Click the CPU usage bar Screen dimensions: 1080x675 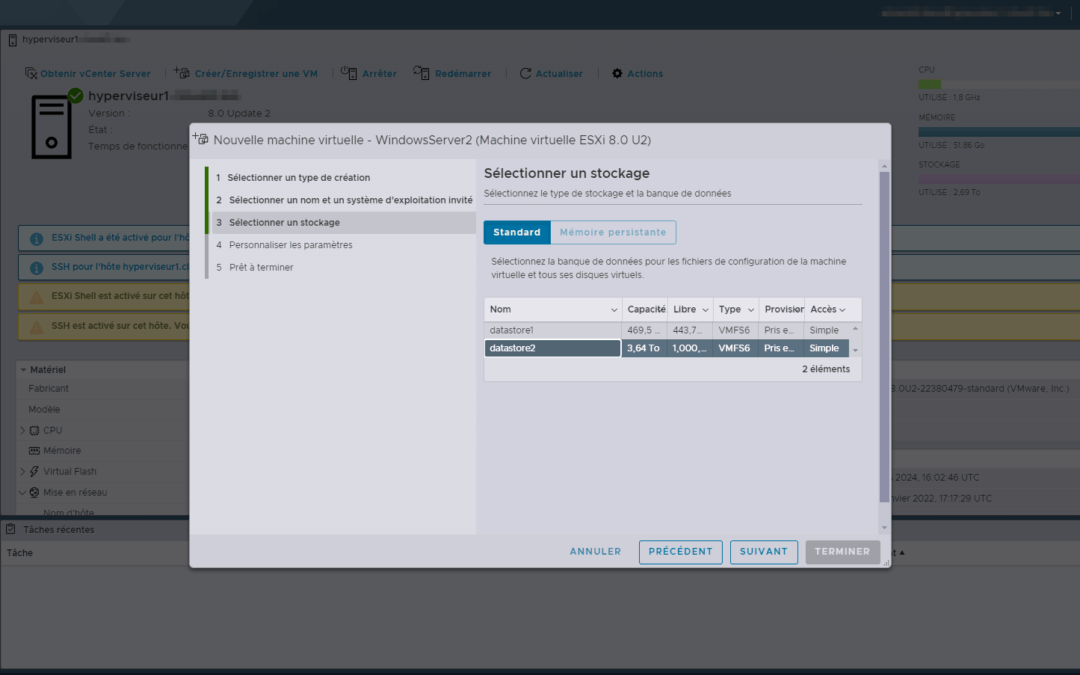tap(999, 84)
